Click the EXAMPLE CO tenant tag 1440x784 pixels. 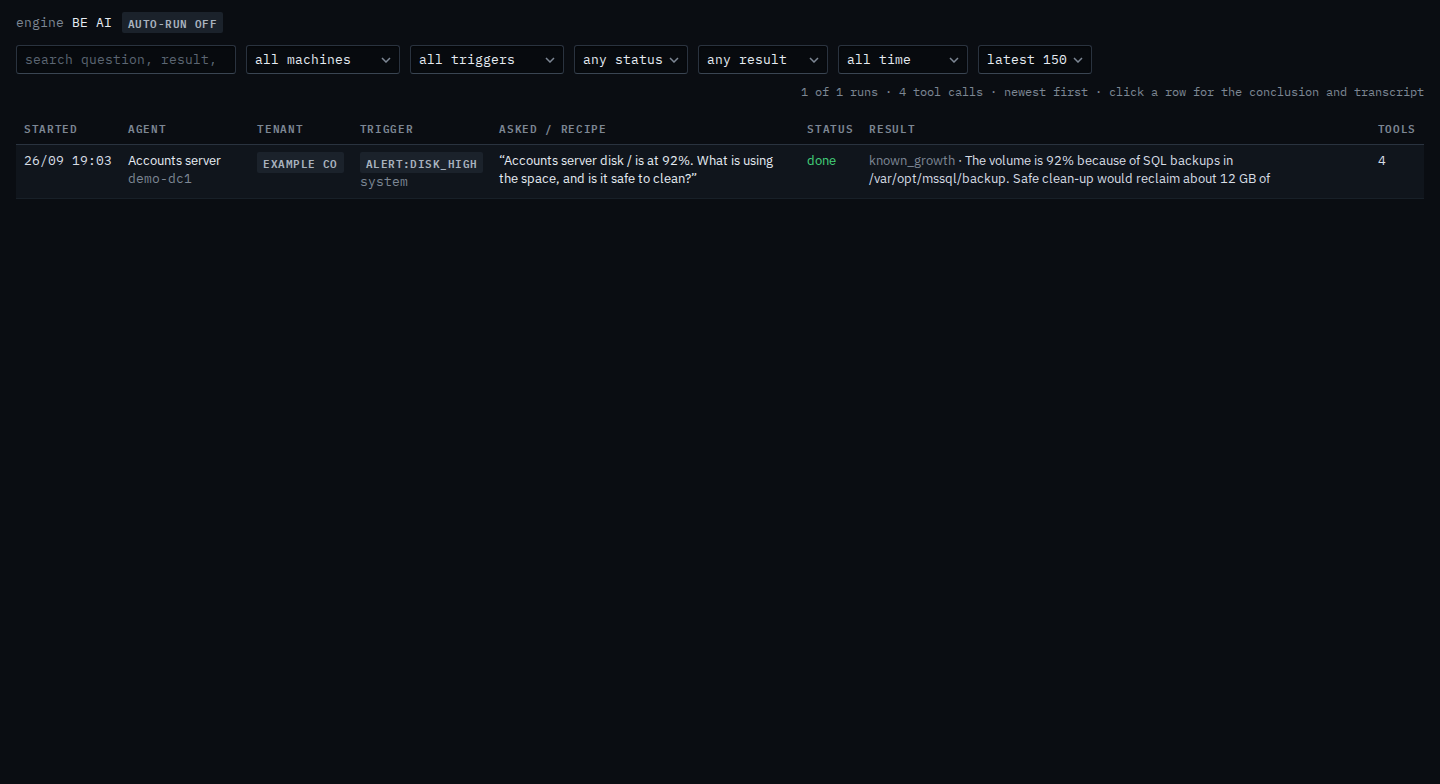(300, 163)
